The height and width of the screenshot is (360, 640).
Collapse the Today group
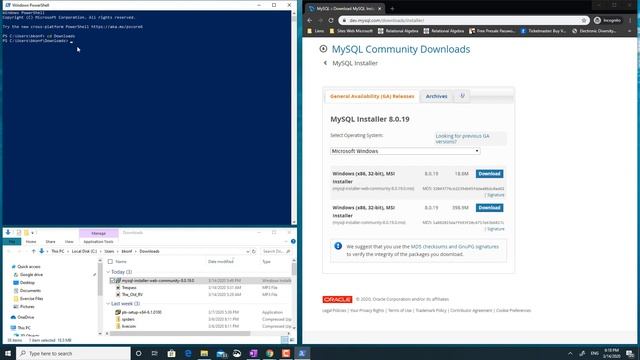coord(108,272)
